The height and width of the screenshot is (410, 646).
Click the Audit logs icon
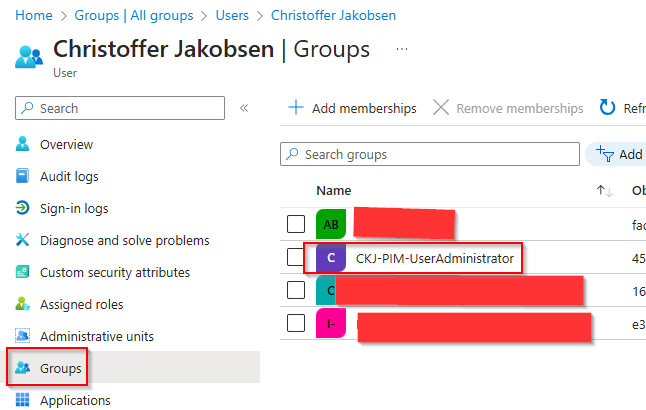23,176
